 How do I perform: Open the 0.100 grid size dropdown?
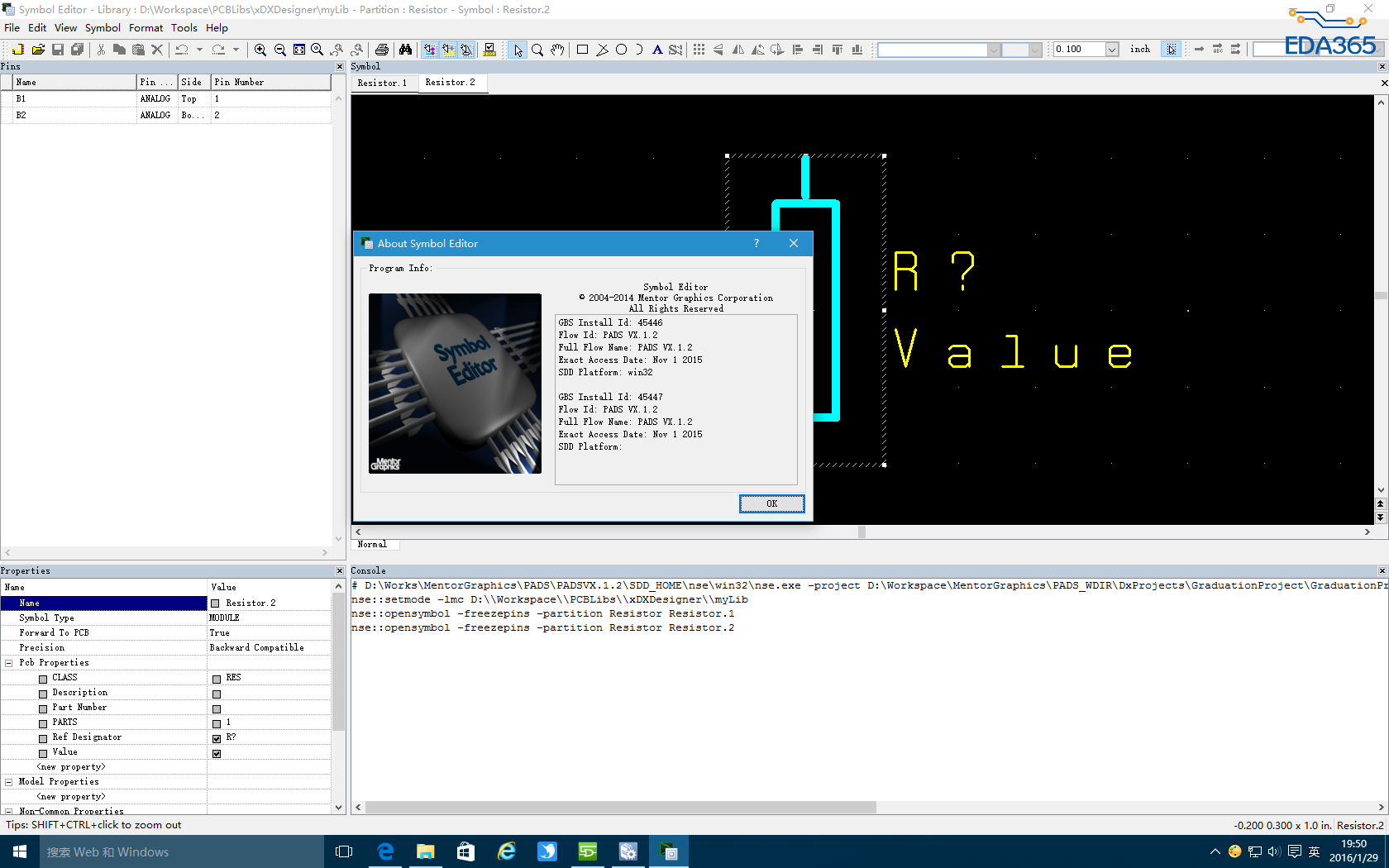coord(1112,50)
